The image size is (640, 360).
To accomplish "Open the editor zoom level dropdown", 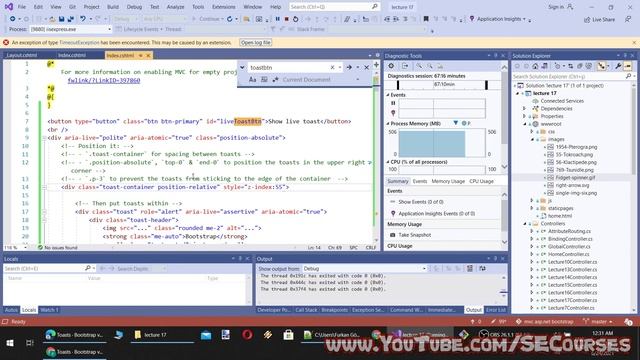I will pyautogui.click(x=15, y=248).
